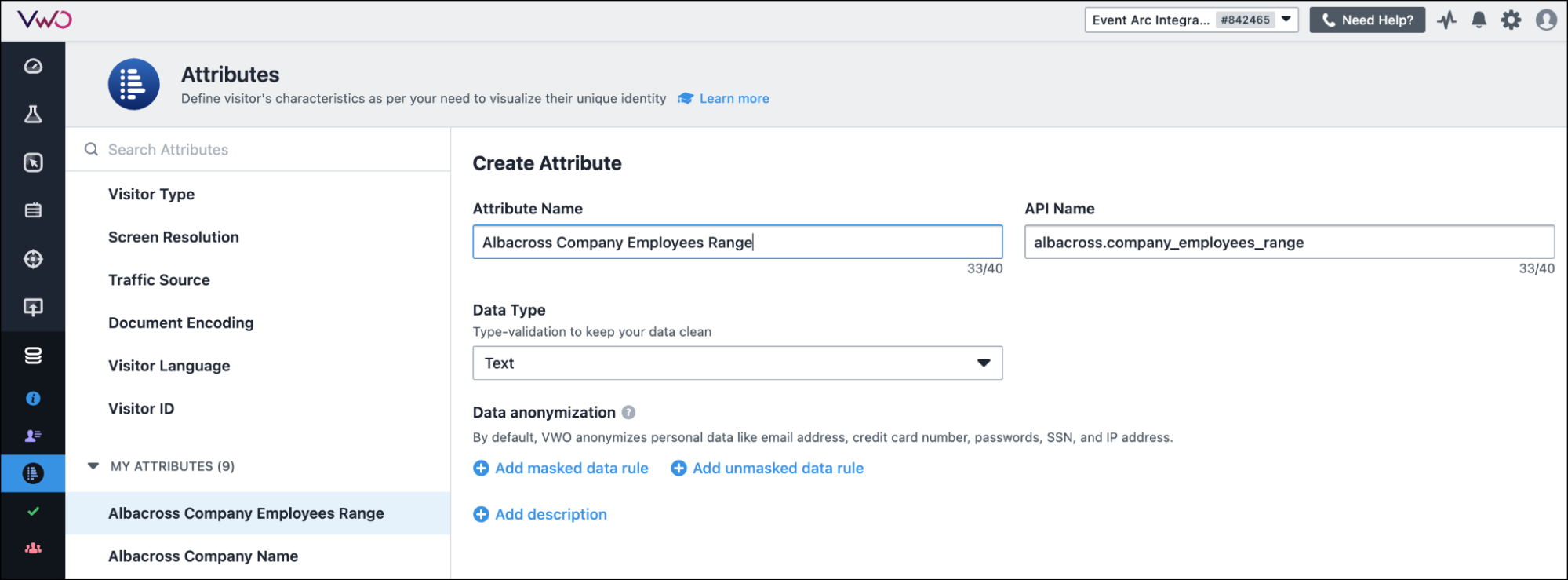Click the account ID #842465 badge
1568x580 pixels.
pyautogui.click(x=1245, y=20)
